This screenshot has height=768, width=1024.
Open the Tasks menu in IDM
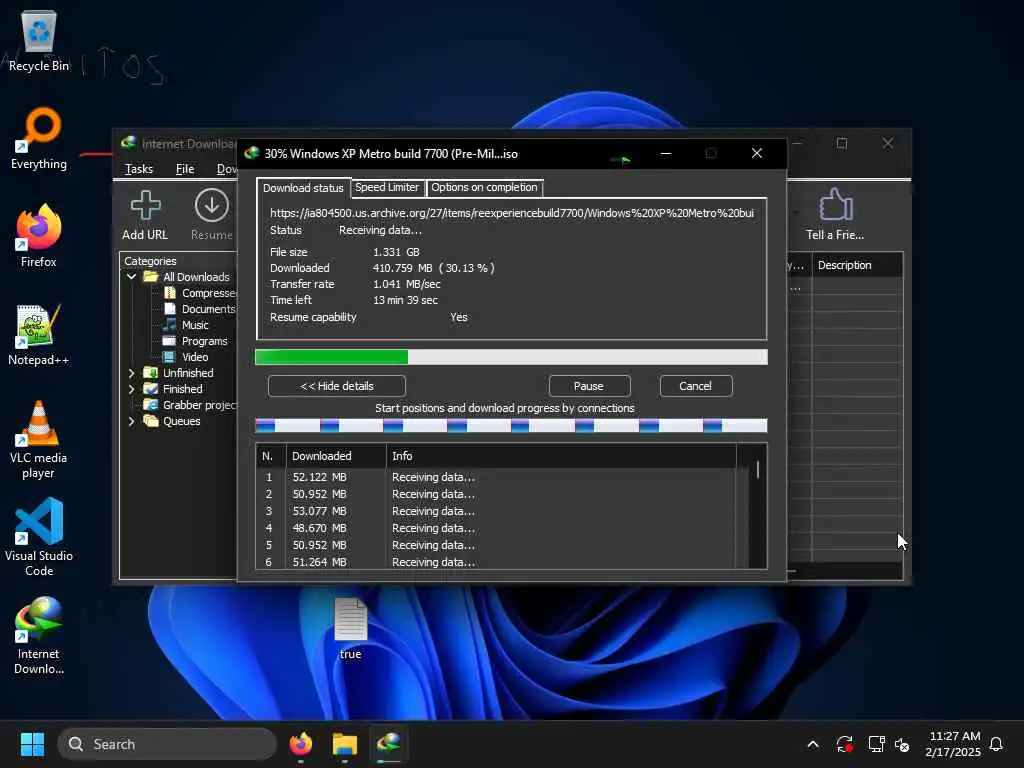point(139,169)
